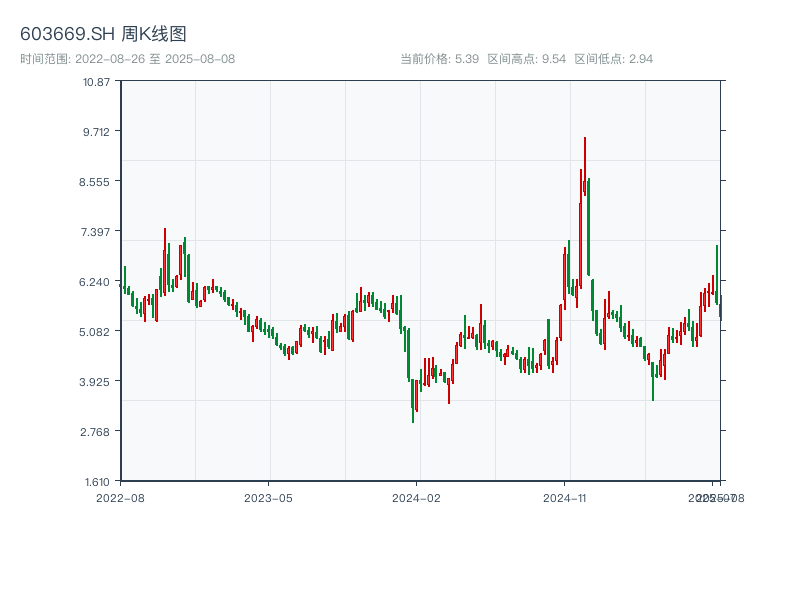
Task: Click the 2.768 price axis label
Action: [97, 431]
